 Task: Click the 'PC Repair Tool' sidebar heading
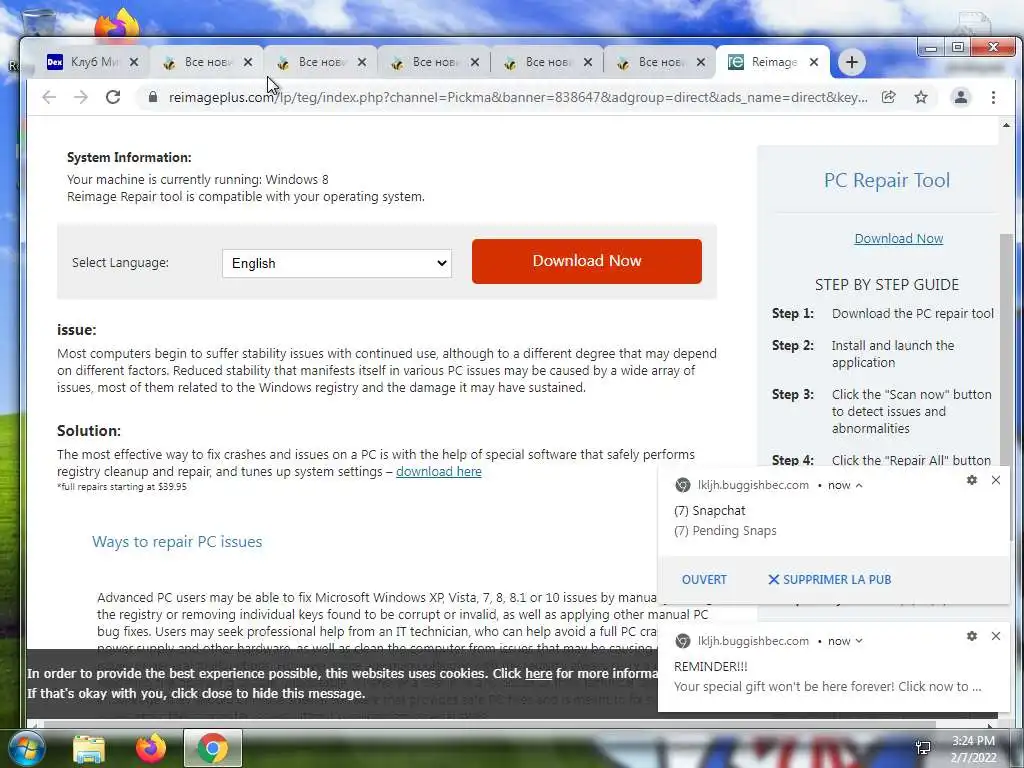[886, 180]
